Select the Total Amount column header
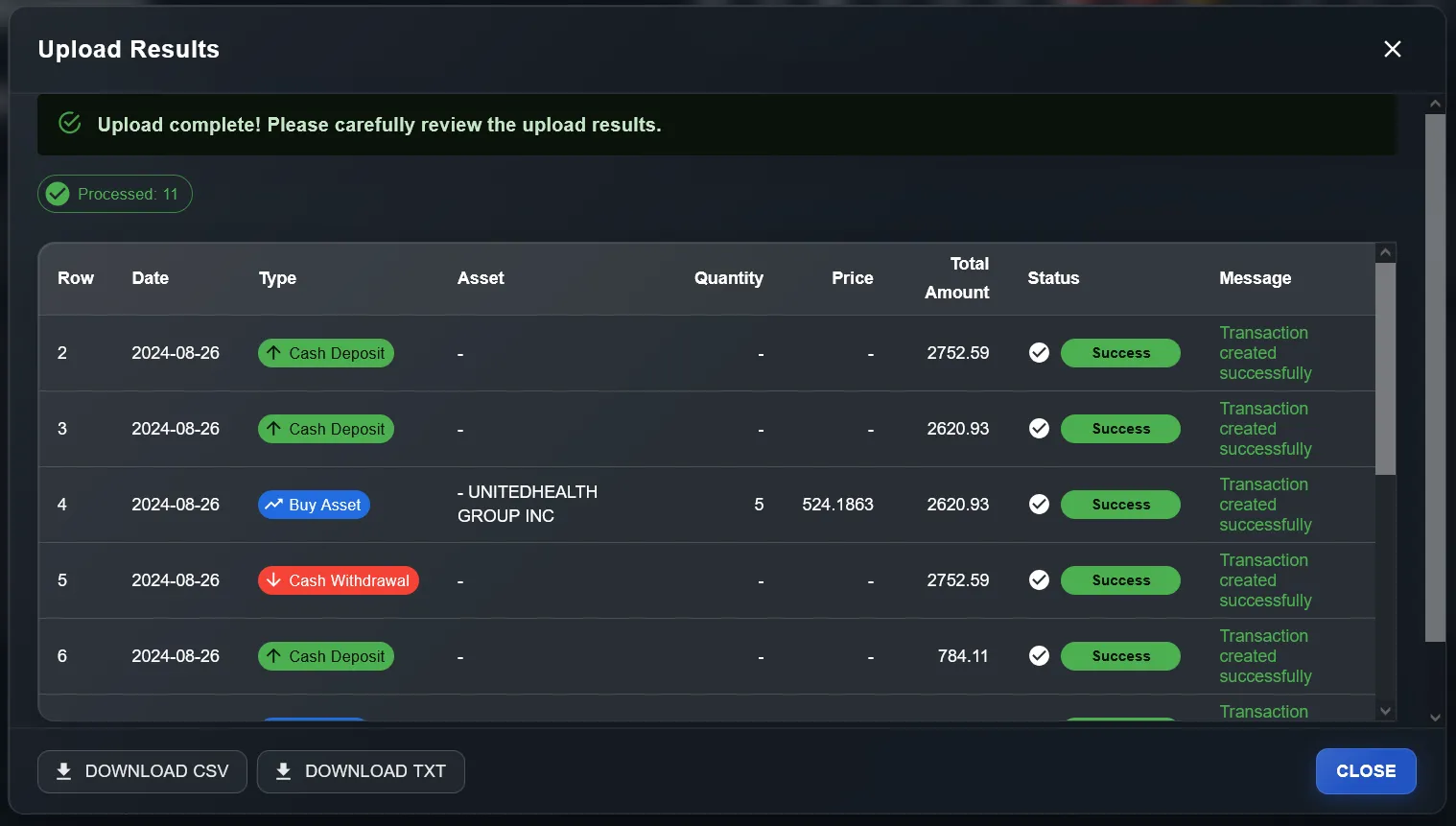 (956, 278)
